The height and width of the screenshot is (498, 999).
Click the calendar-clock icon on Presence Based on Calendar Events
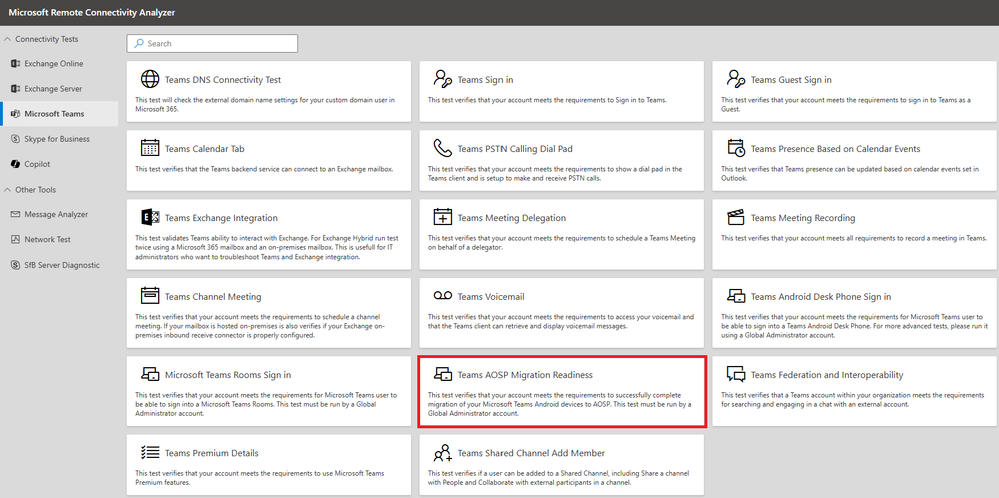736,148
